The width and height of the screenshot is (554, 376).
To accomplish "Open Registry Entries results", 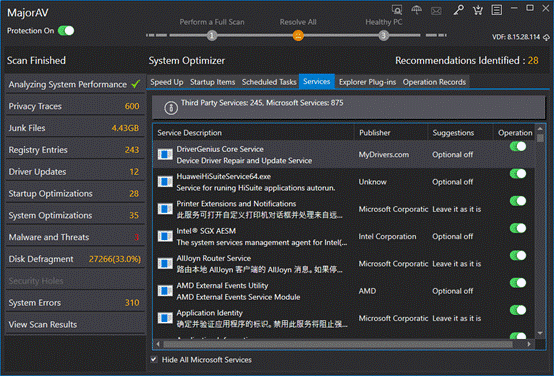I will point(75,150).
